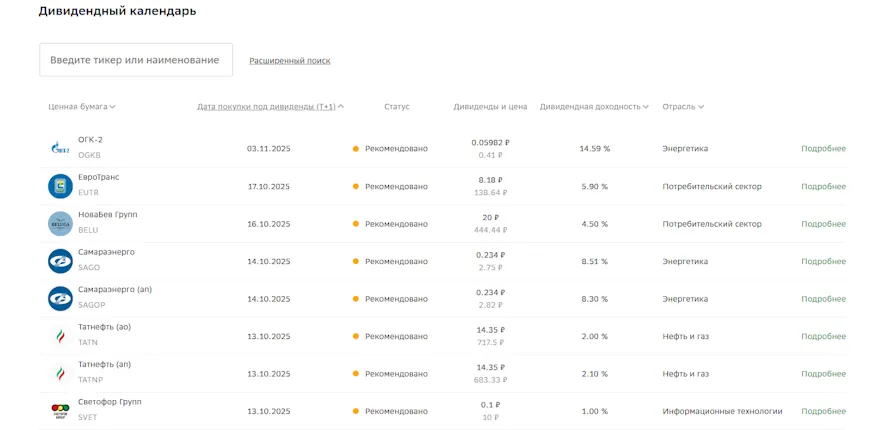This screenshot has height=430, width=870.
Task: Click the 0.1 ₽ dividend value
Action: [490, 404]
